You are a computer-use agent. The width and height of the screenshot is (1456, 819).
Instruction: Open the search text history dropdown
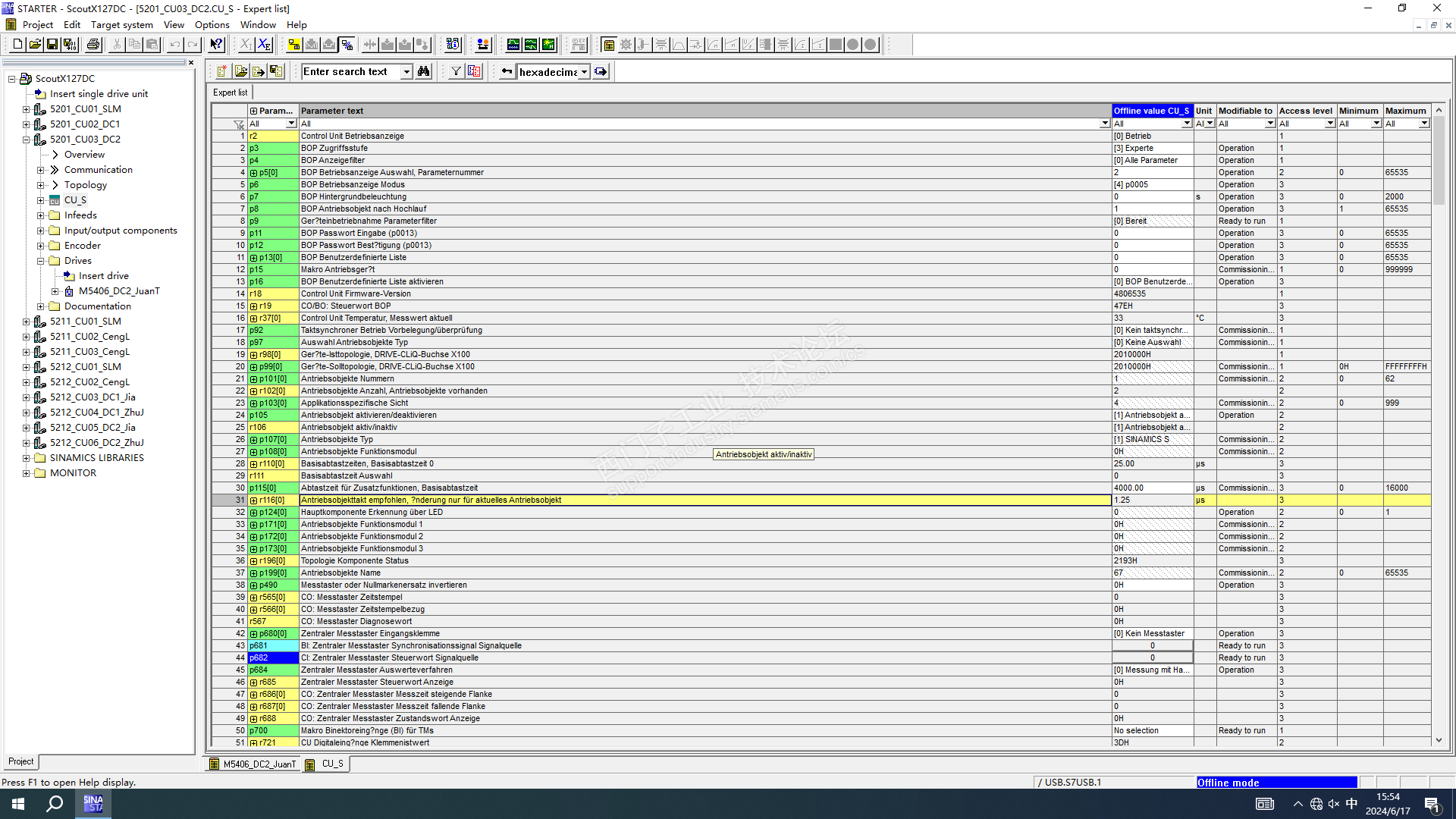(x=406, y=72)
